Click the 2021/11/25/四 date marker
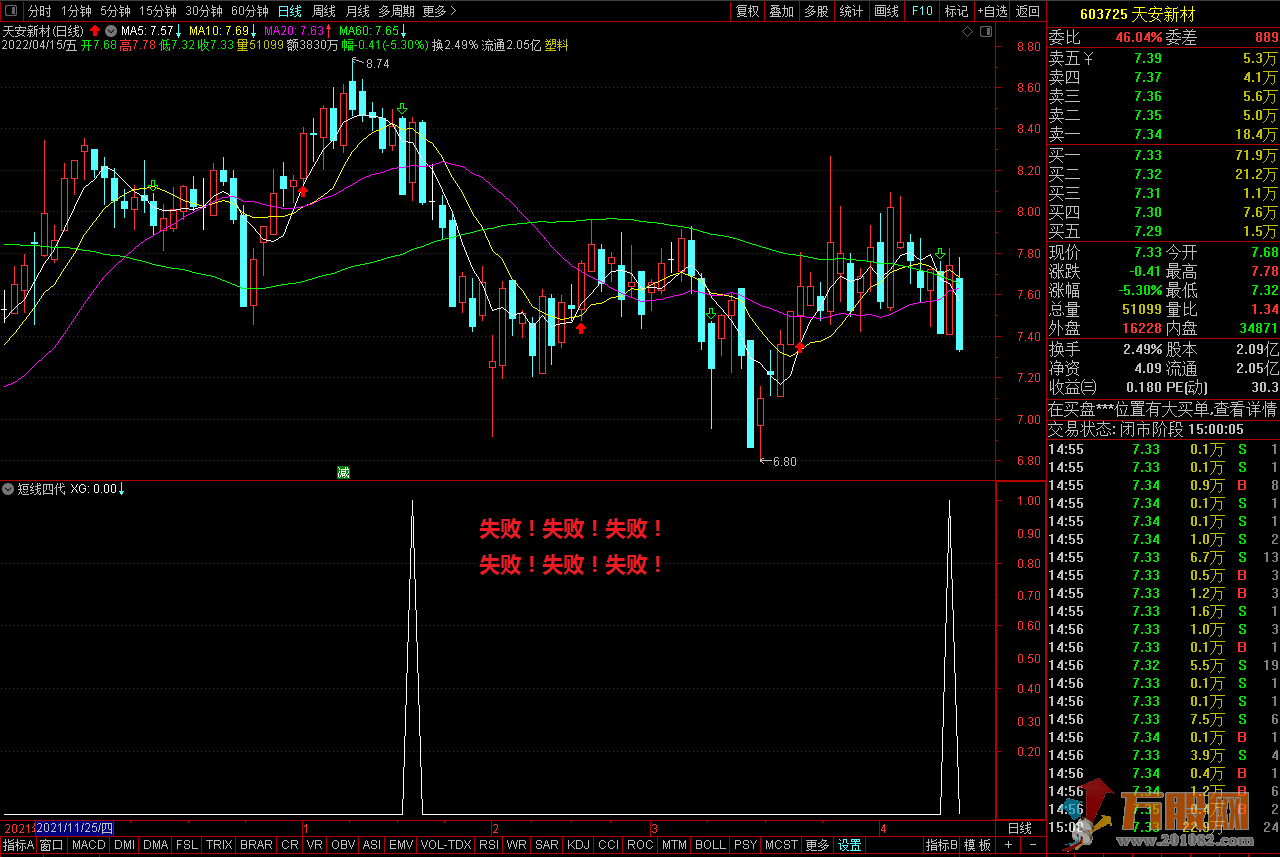 [x=74, y=829]
